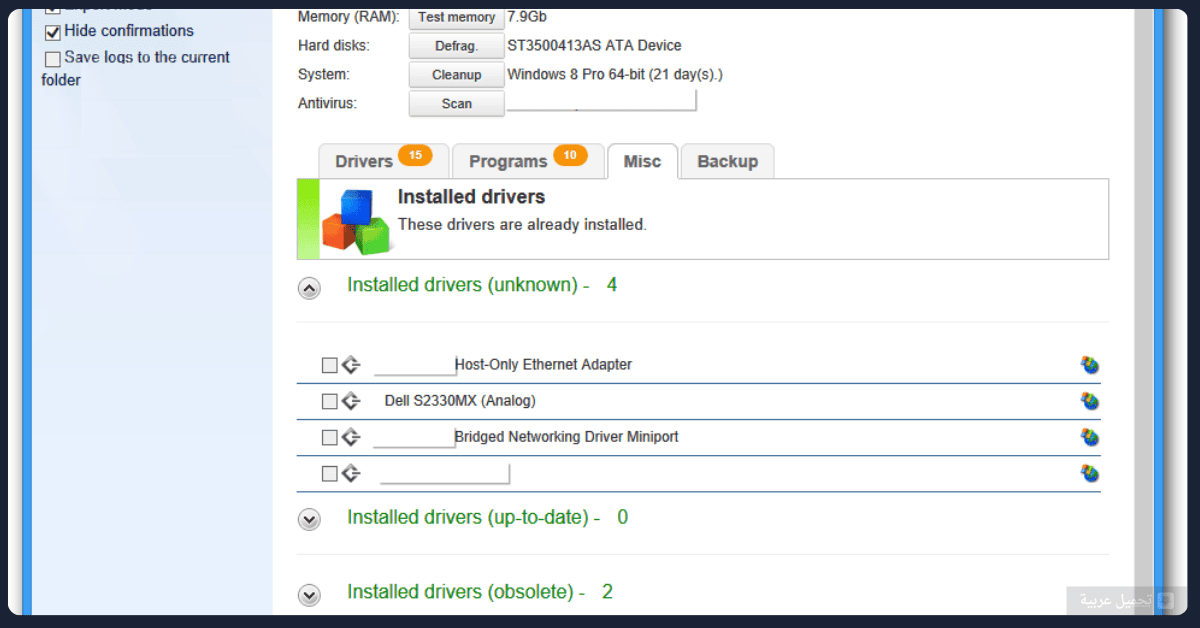Click the 'Installed drivers (up-to-date) - 0' heading
The height and width of the screenshot is (628, 1200).
coord(488,517)
